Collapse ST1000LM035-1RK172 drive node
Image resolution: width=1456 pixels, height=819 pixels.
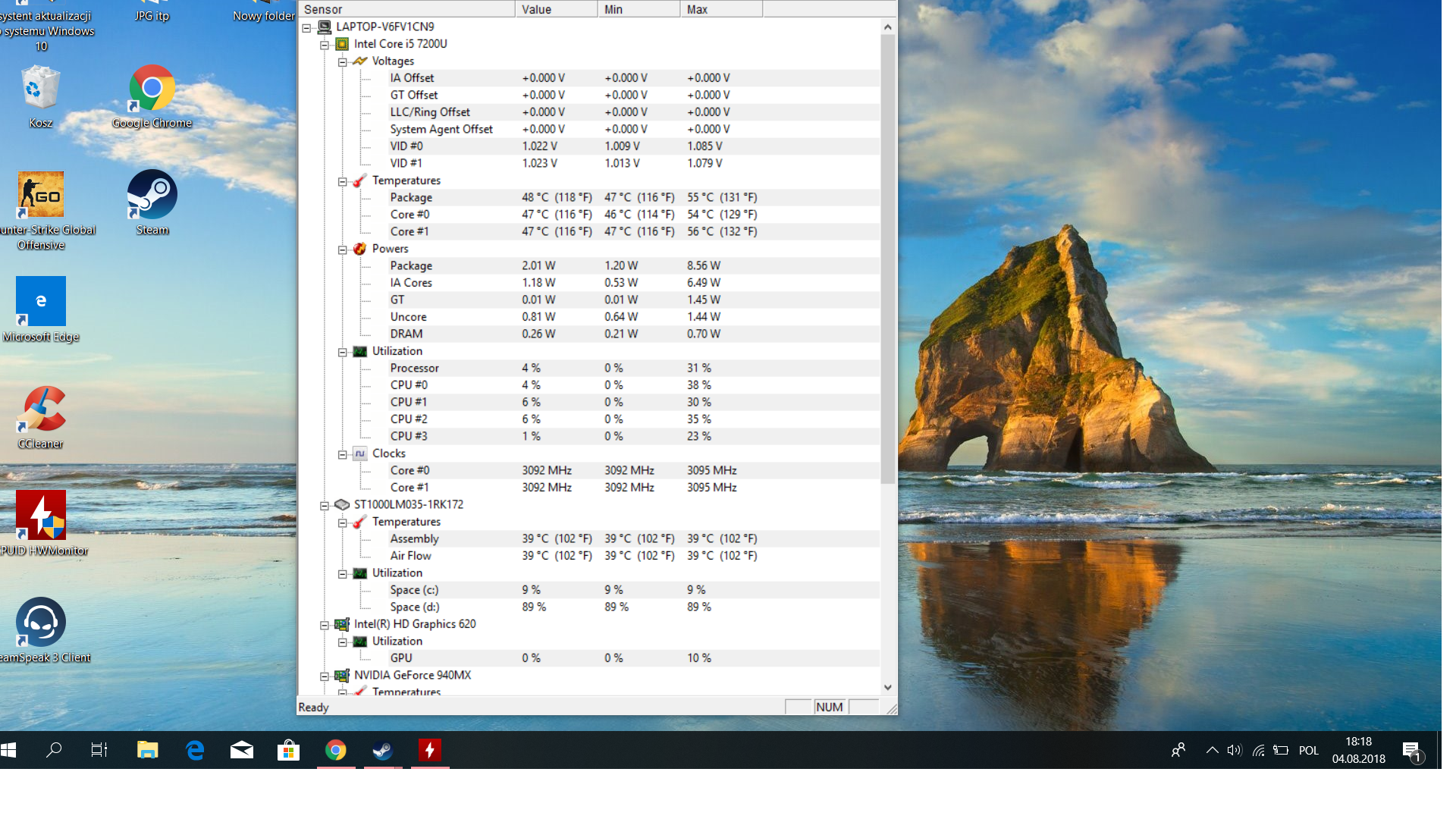pyautogui.click(x=325, y=505)
